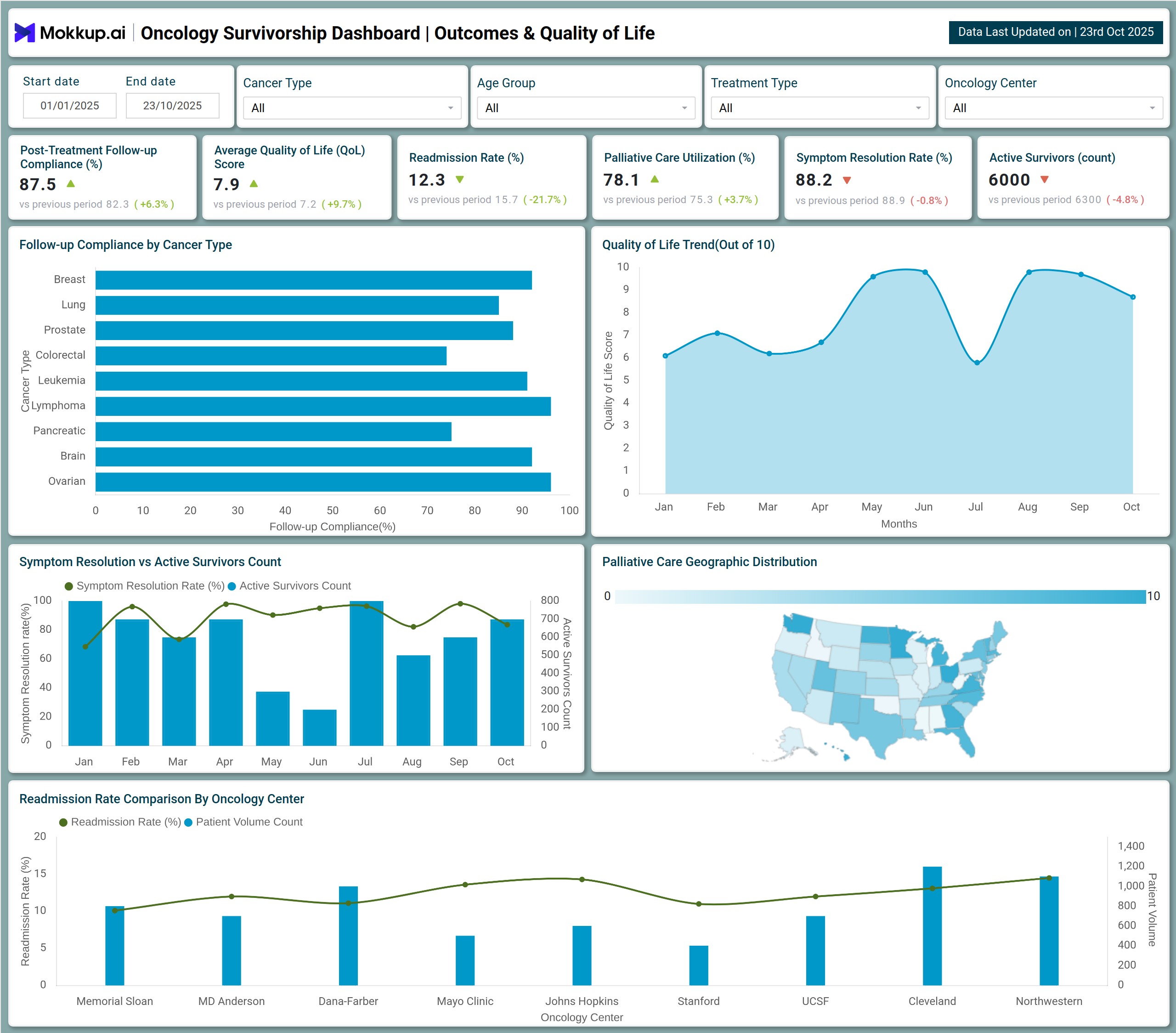Click the "(-21.7%)" change value
This screenshot has width=1176, height=1033.
[545, 200]
